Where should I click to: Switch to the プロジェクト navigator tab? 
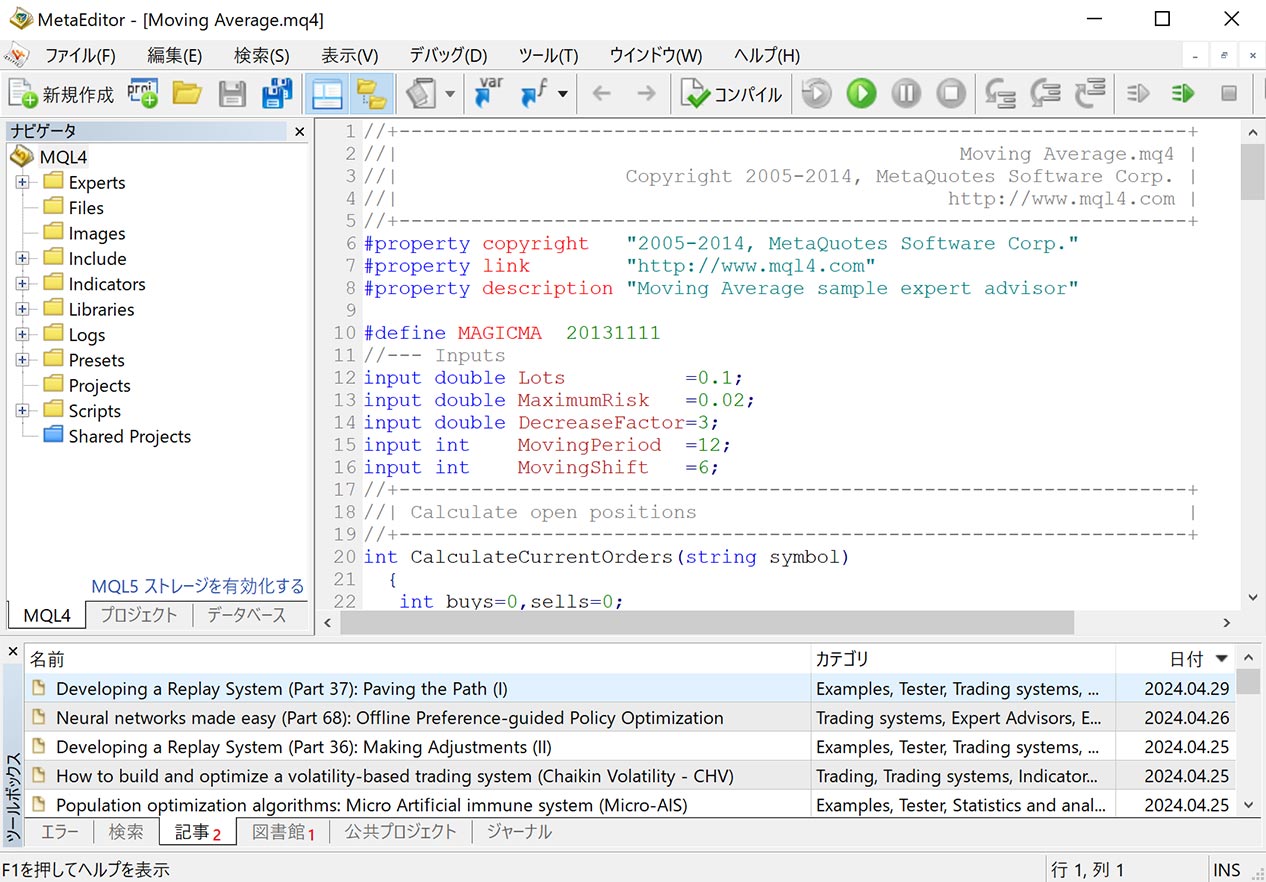click(x=139, y=615)
